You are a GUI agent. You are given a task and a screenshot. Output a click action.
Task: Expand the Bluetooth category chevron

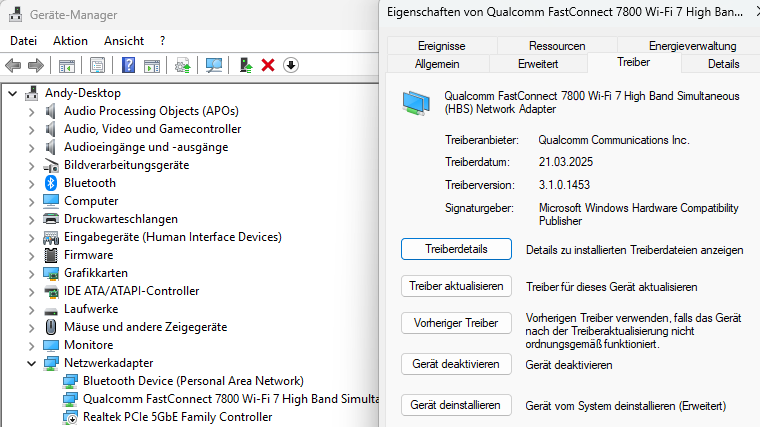pos(32,183)
